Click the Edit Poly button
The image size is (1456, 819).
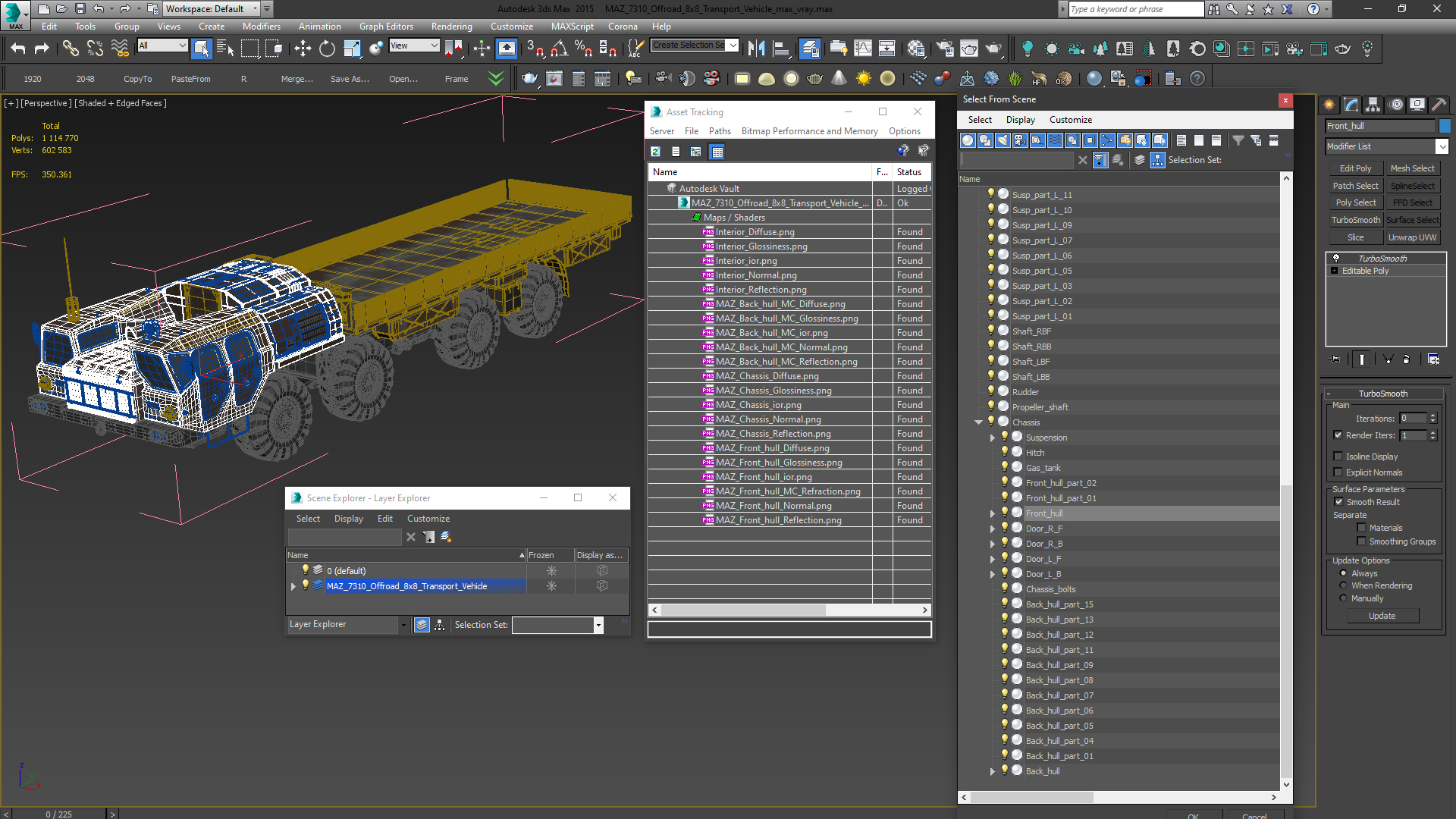(x=1355, y=168)
